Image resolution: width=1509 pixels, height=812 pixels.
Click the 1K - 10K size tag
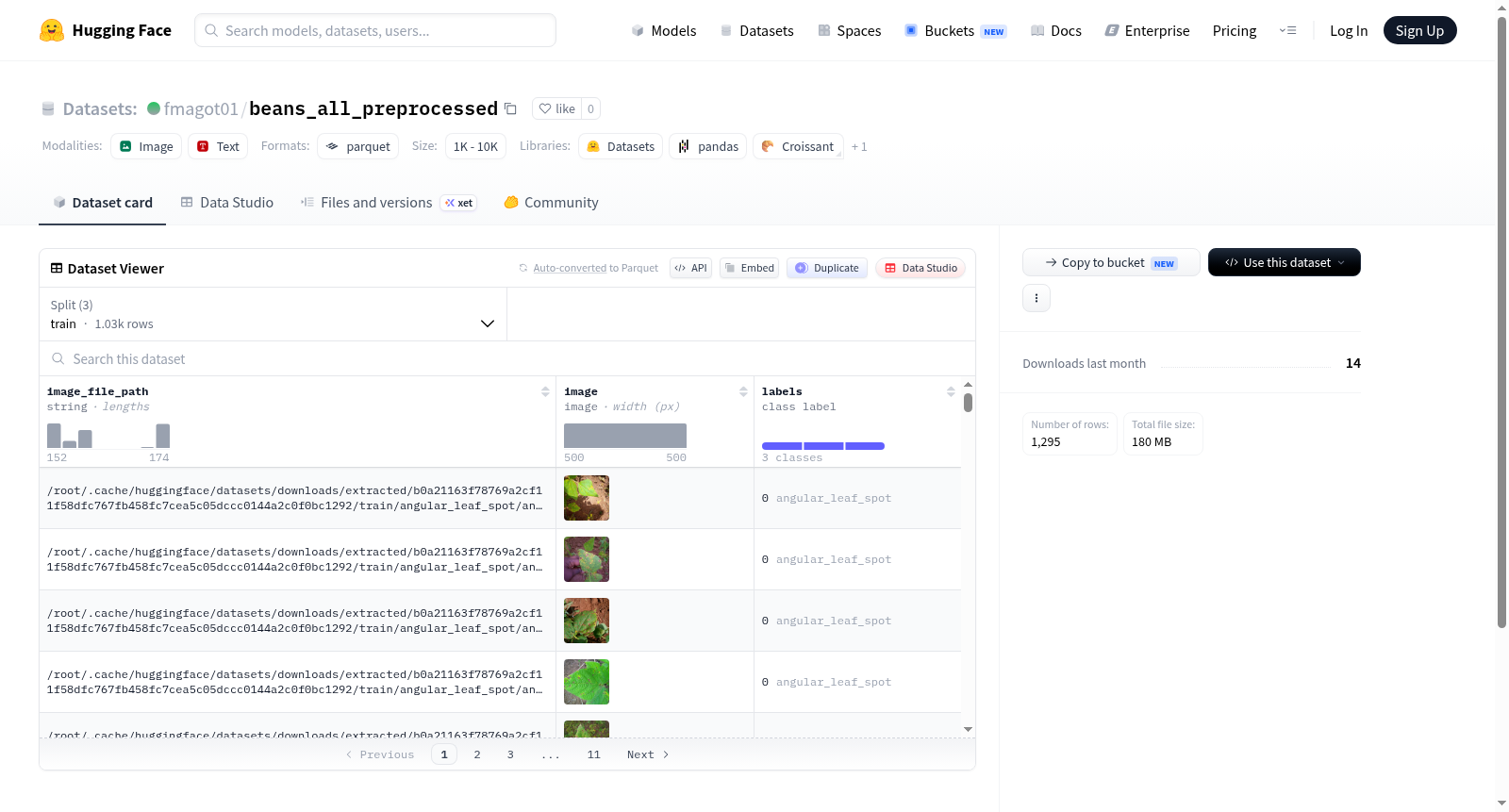[x=475, y=146]
